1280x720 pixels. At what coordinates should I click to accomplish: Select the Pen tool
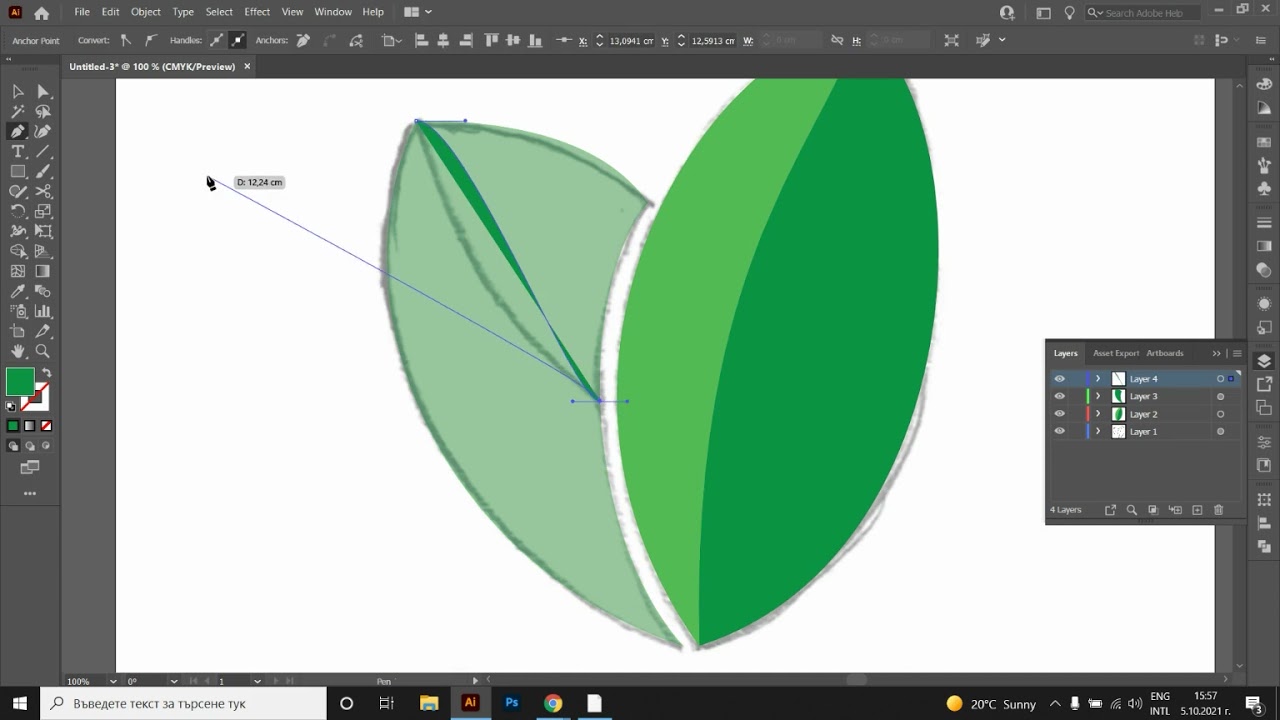click(18, 131)
